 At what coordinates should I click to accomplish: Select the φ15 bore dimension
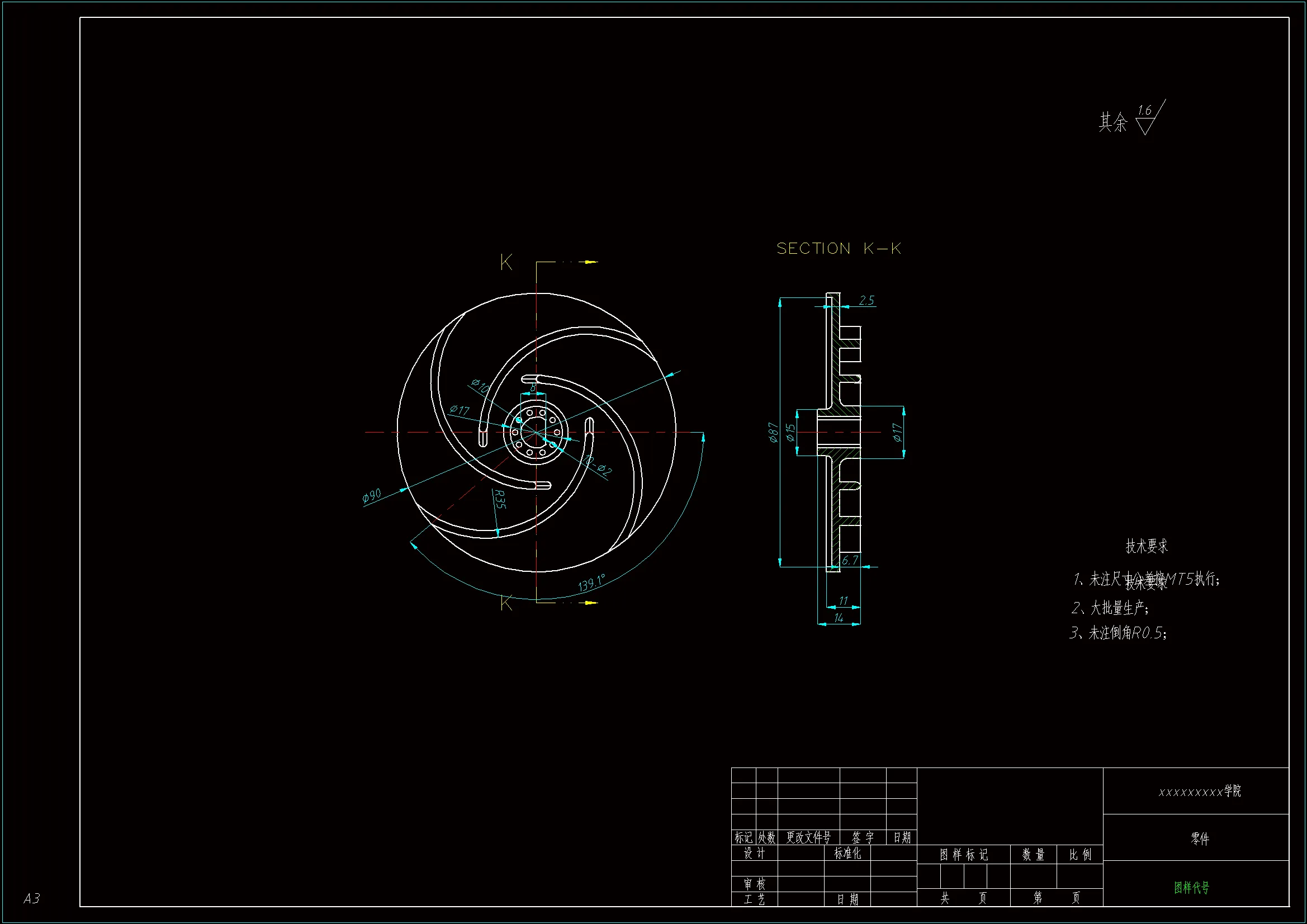pyautogui.click(x=790, y=433)
